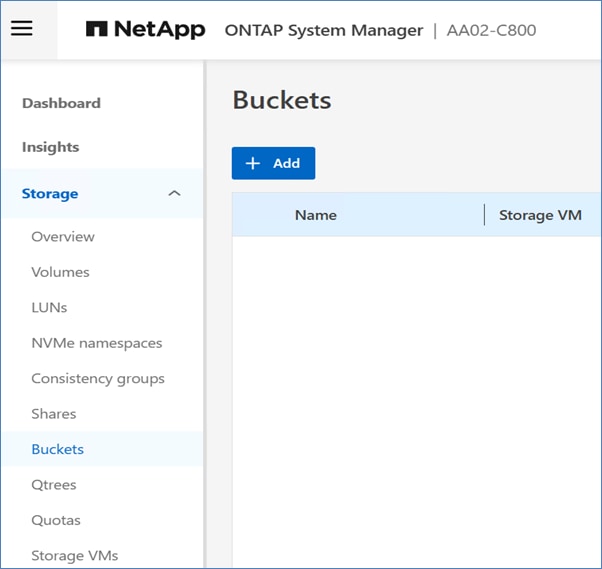The height and width of the screenshot is (569, 602).
Task: Navigate to Volumes
Action: tap(60, 272)
